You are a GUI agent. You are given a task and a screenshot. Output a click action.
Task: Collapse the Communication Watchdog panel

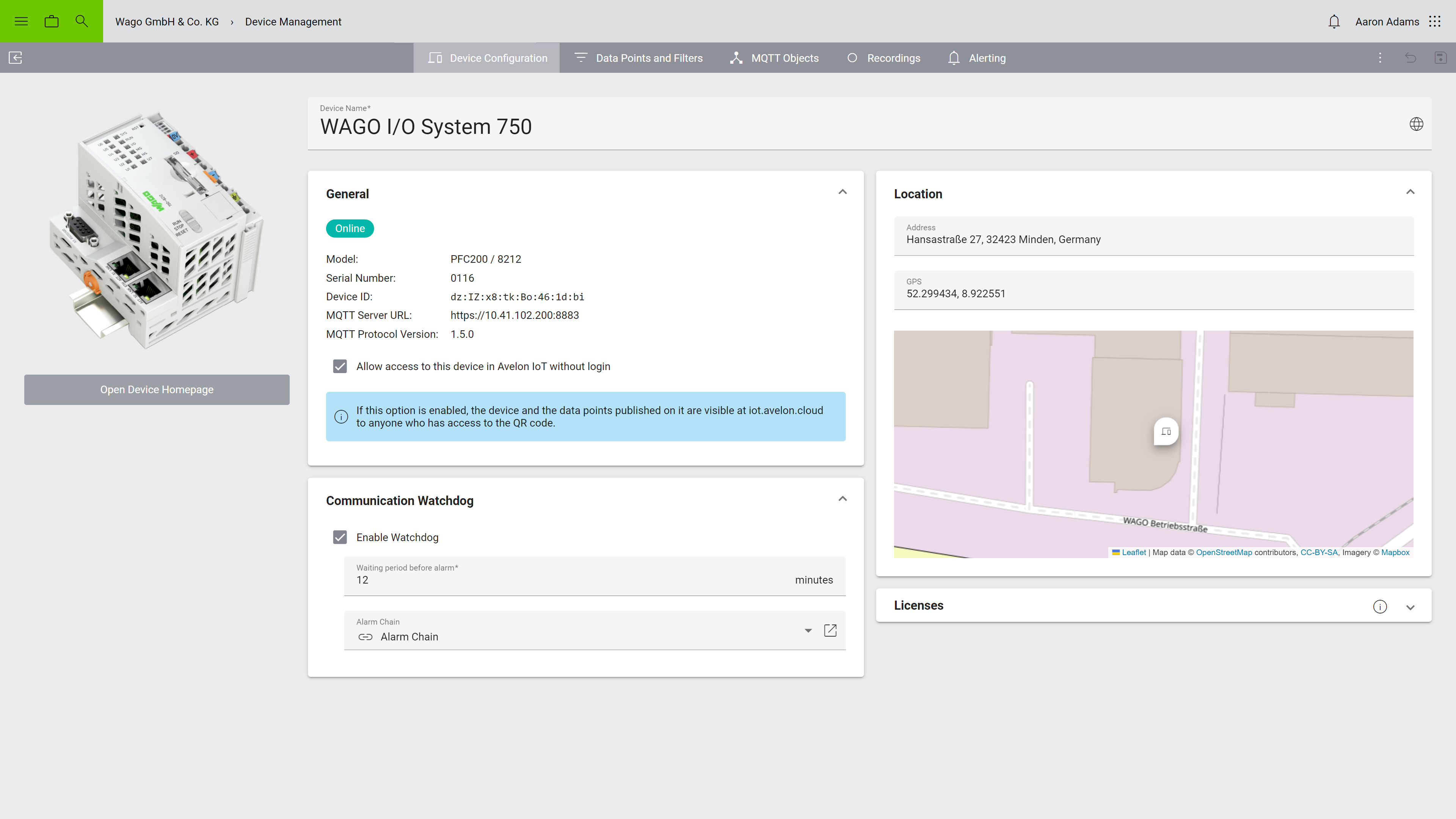click(842, 499)
